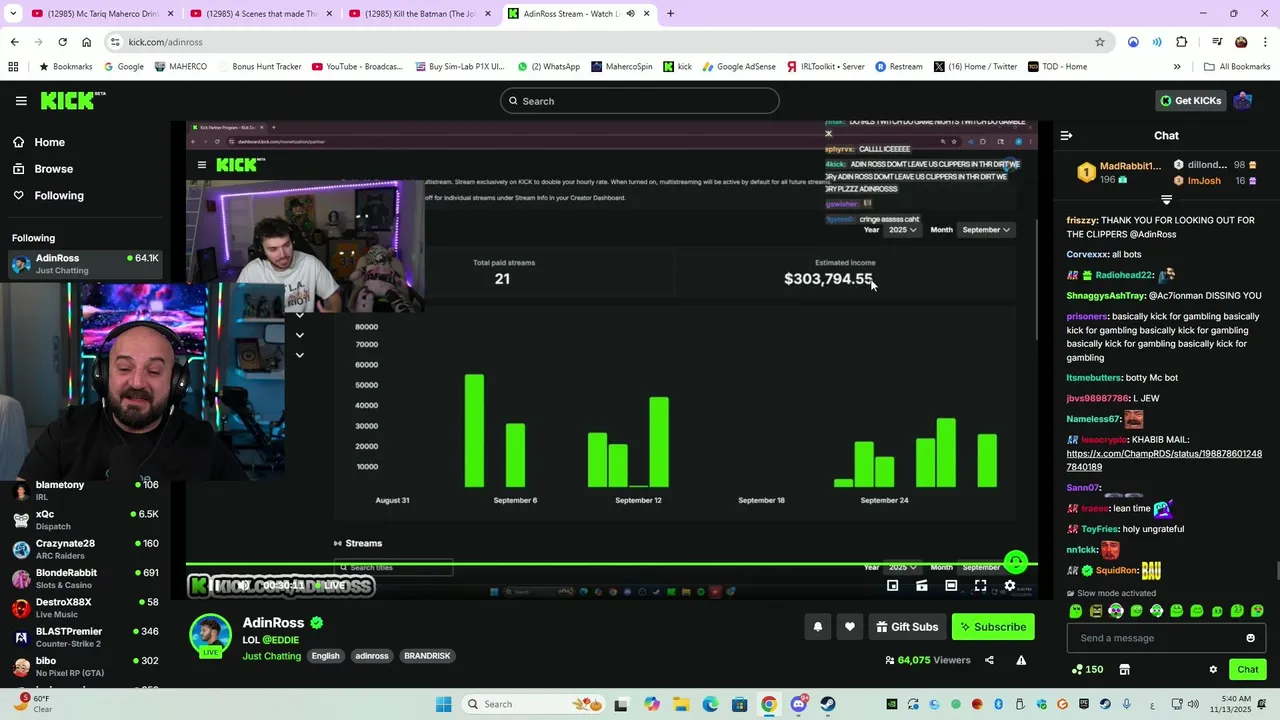1280x720 pixels.
Task: Mute the AdinRoss Stream browser tab
Action: [x=630, y=14]
